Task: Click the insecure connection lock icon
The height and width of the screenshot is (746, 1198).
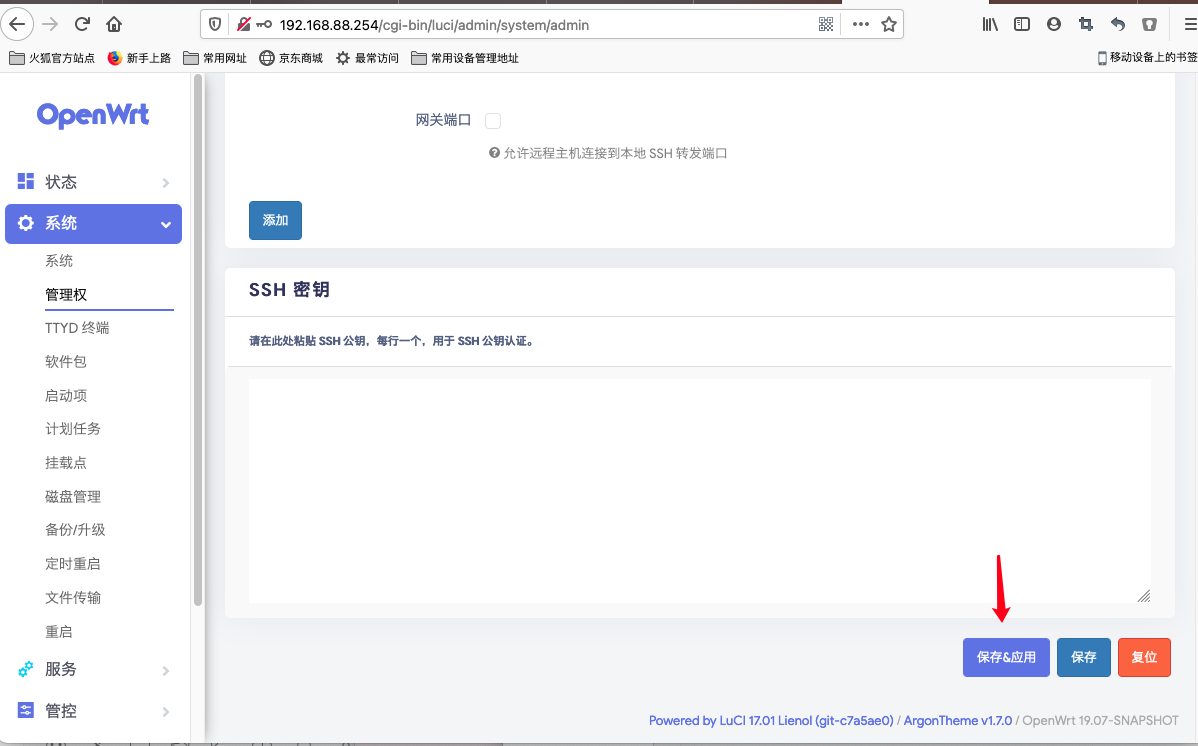Action: 244,24
